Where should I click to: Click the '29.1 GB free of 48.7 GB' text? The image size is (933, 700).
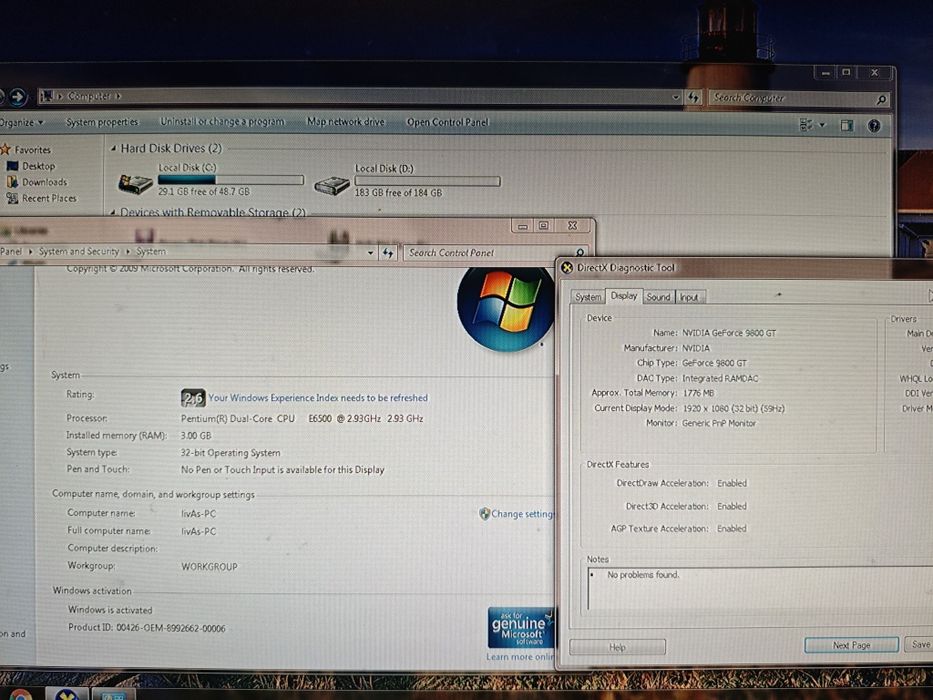coord(204,192)
